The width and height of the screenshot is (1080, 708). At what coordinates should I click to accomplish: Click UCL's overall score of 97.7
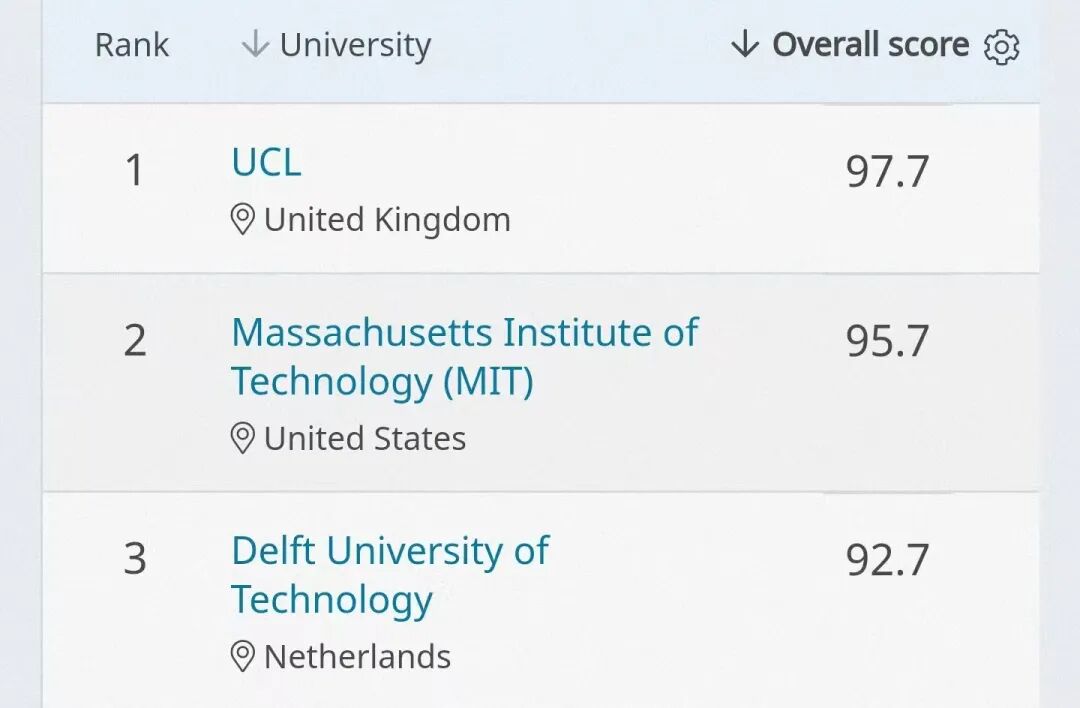887,172
